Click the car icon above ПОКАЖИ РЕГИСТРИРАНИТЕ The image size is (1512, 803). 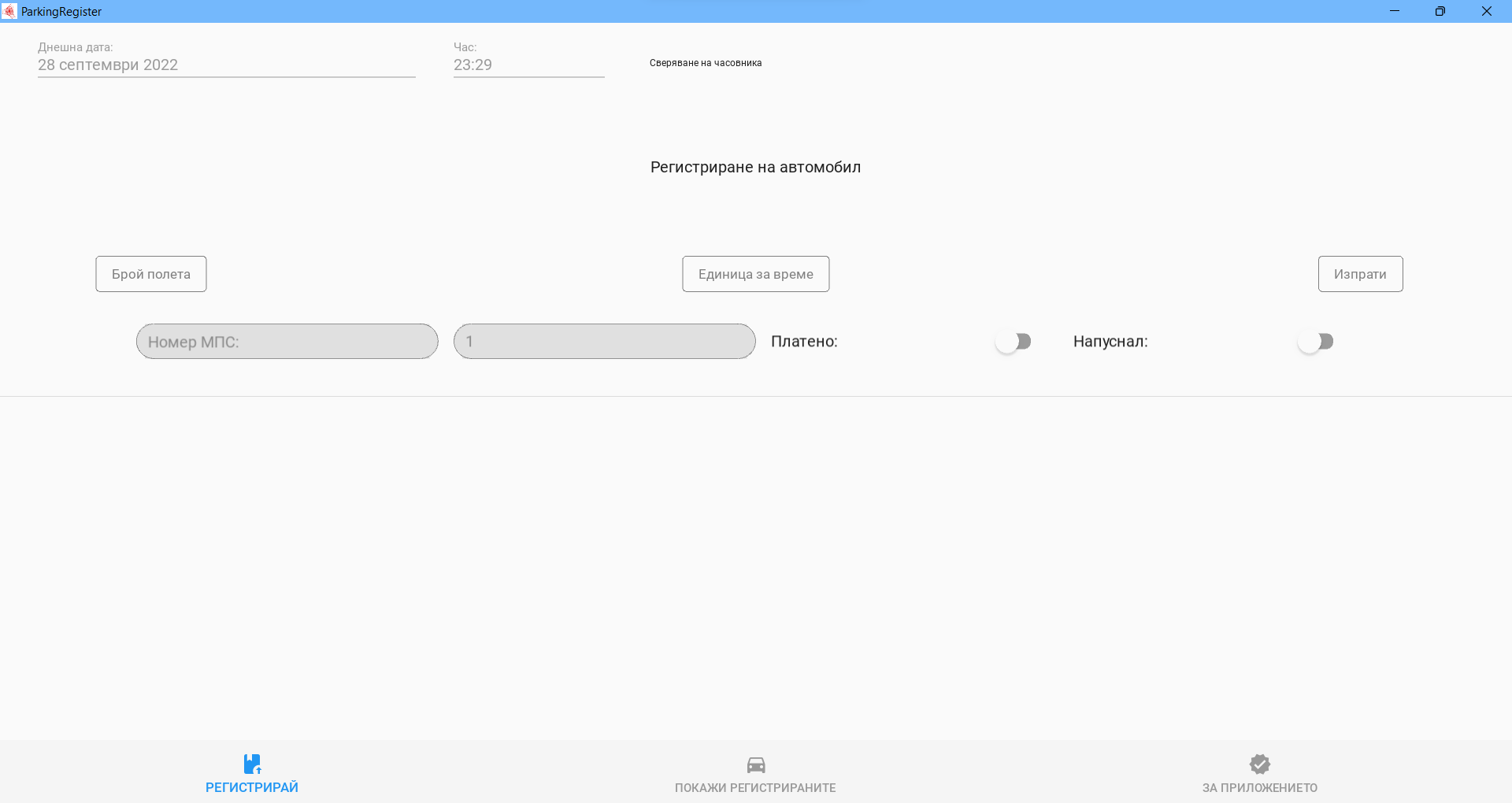point(755,763)
